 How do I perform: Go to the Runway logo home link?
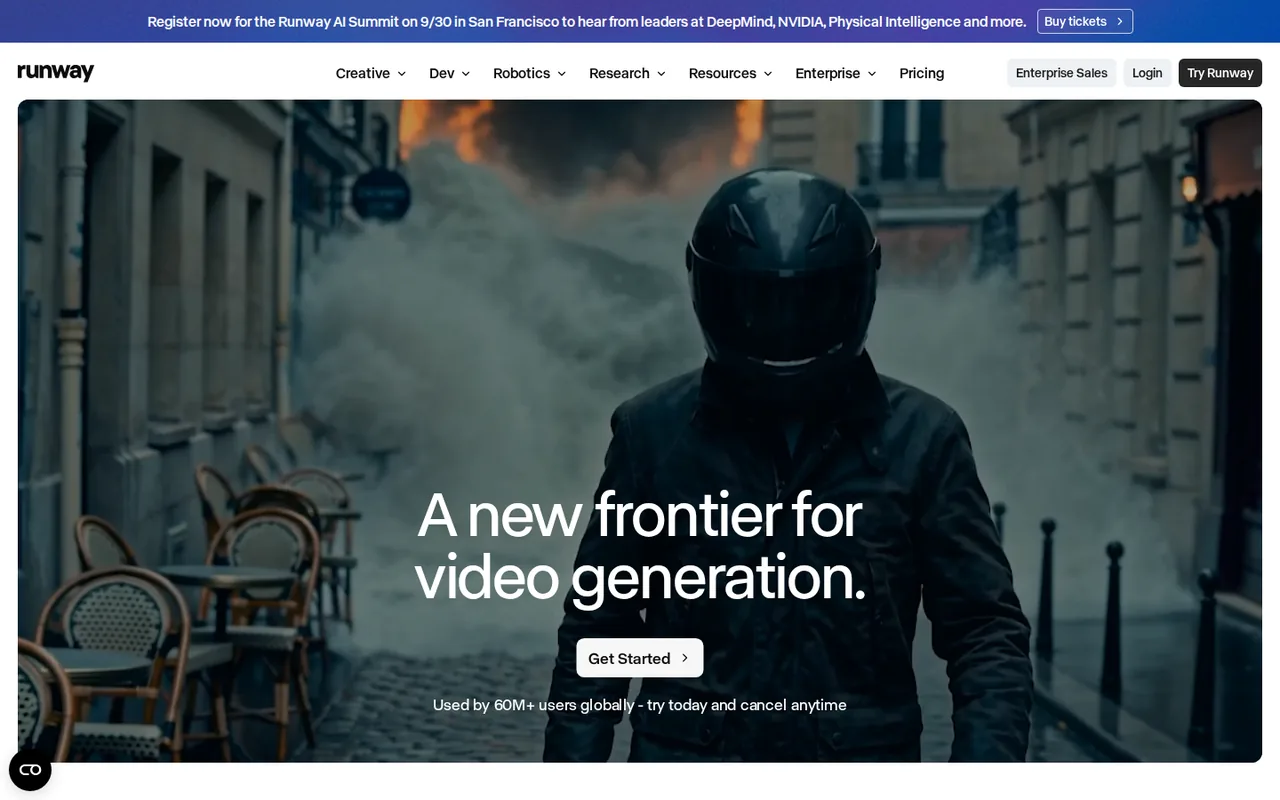[x=56, y=72]
